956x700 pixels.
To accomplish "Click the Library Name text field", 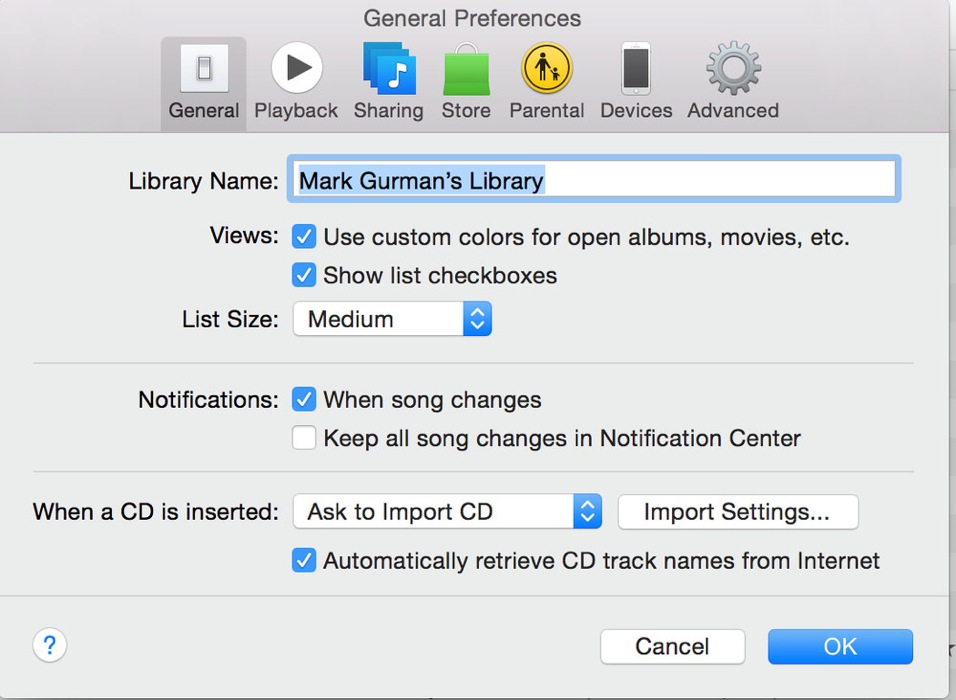I will coord(594,179).
